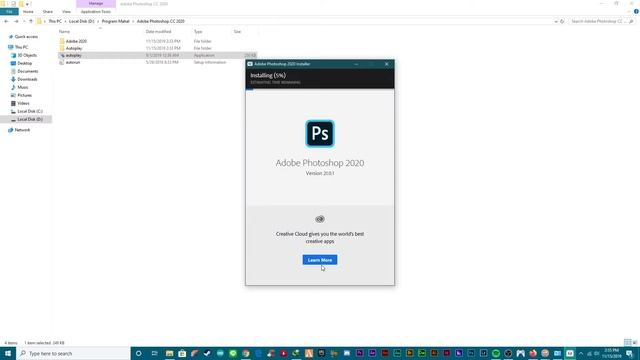Image resolution: width=640 pixels, height=360 pixels.
Task: Sort files by Size column
Action: click(238, 31)
